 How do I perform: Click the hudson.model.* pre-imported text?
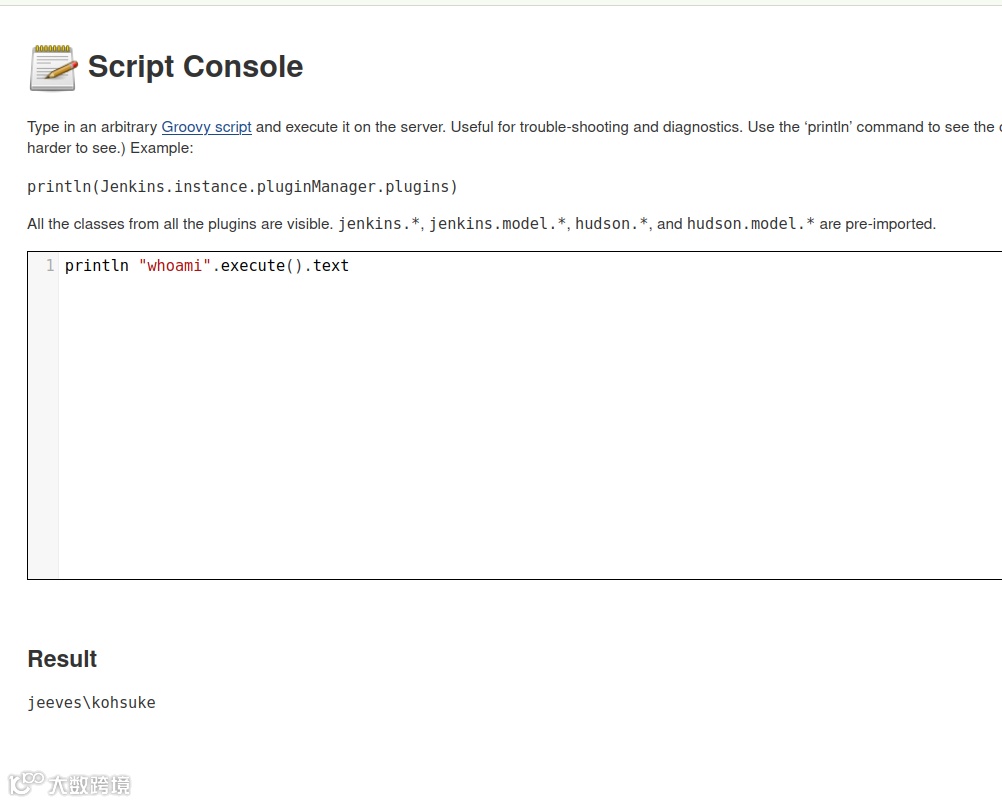pyautogui.click(x=750, y=224)
